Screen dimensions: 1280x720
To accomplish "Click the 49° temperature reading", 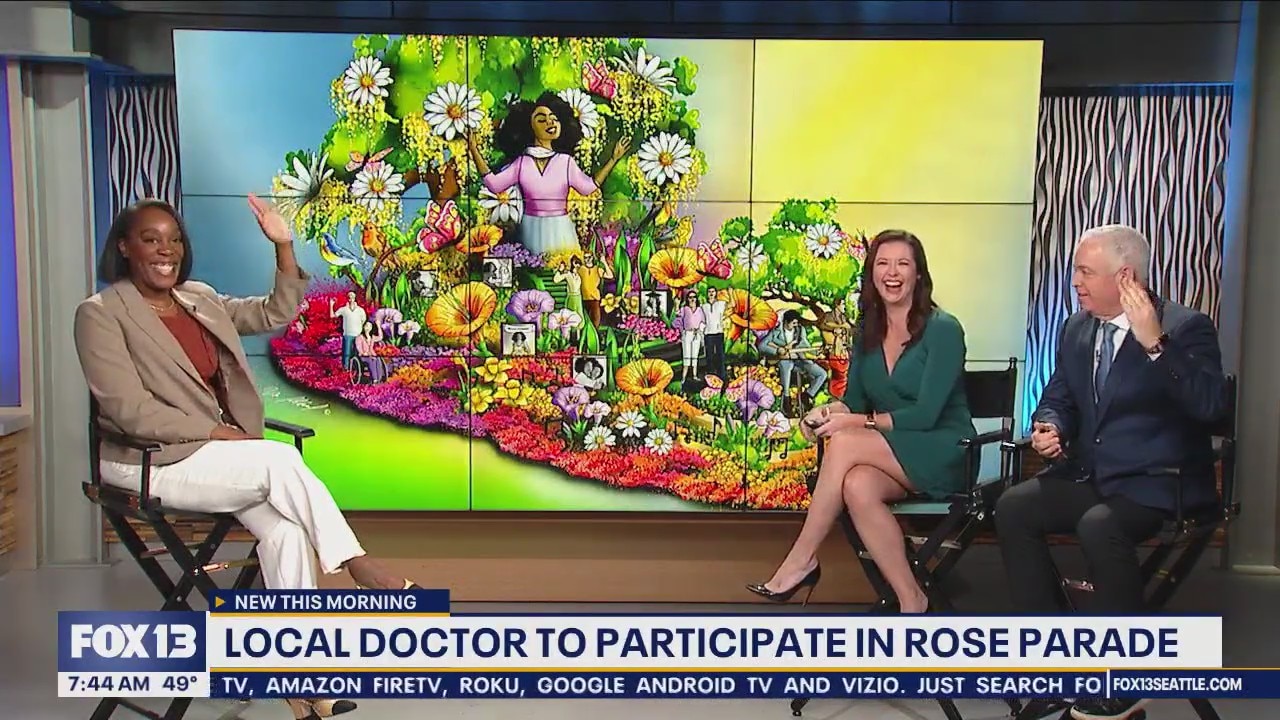I will pyautogui.click(x=182, y=685).
